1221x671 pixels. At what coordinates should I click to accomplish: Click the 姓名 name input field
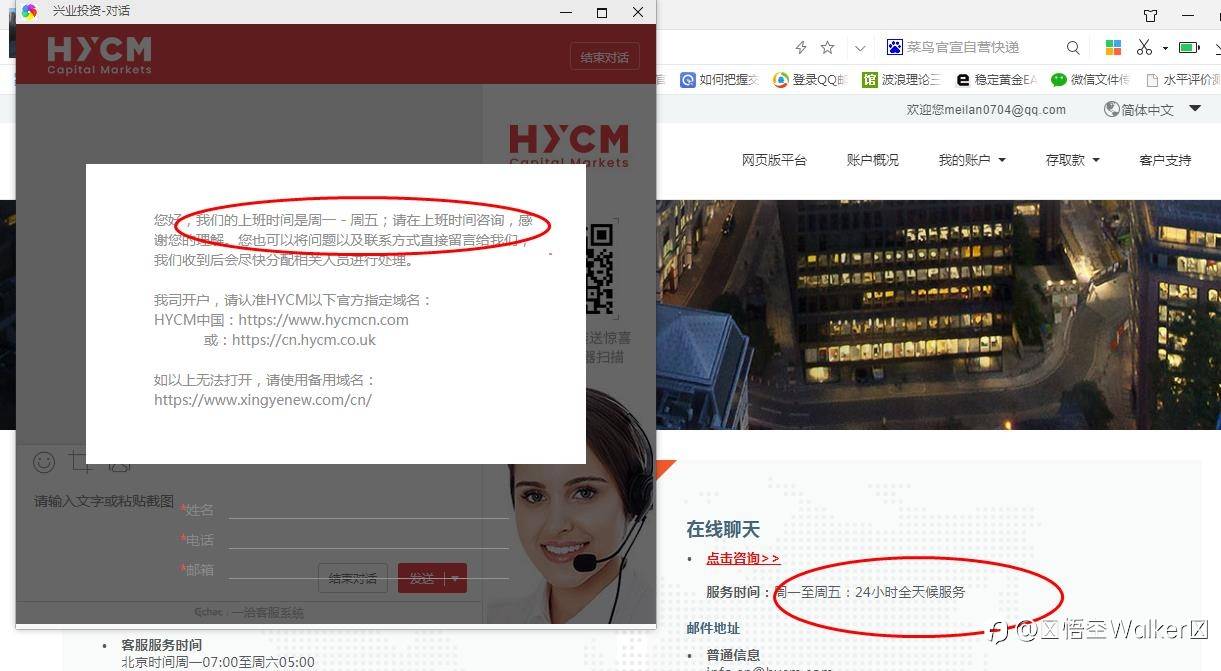pyautogui.click(x=368, y=510)
